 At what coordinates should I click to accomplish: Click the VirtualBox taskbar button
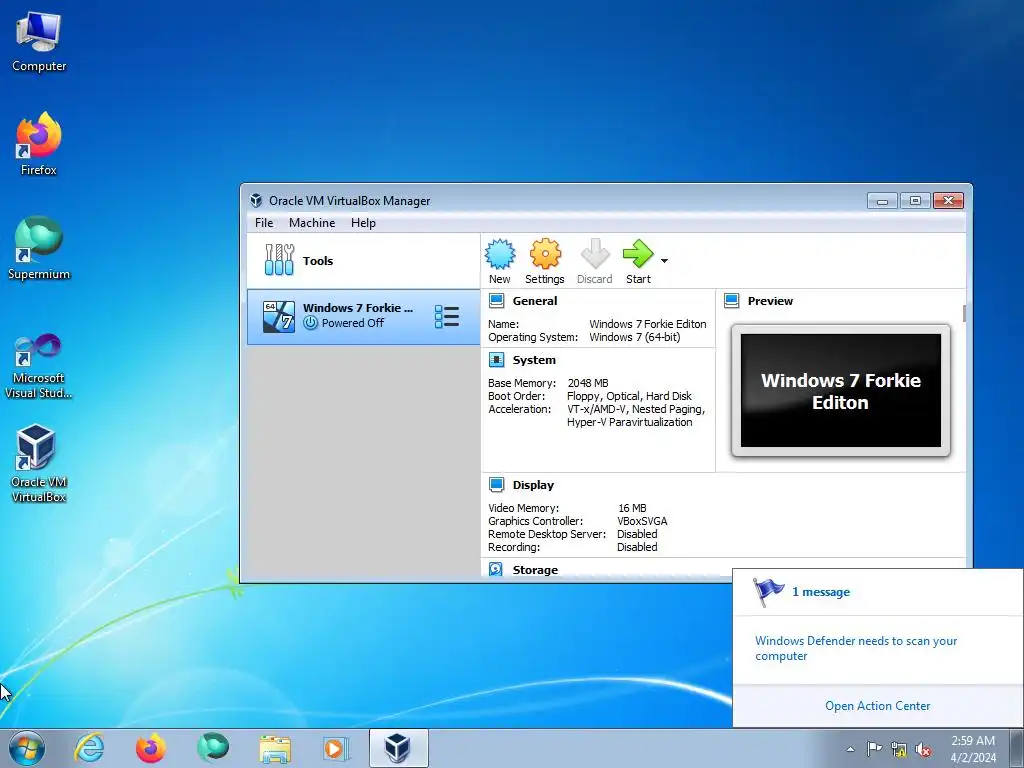coord(399,748)
